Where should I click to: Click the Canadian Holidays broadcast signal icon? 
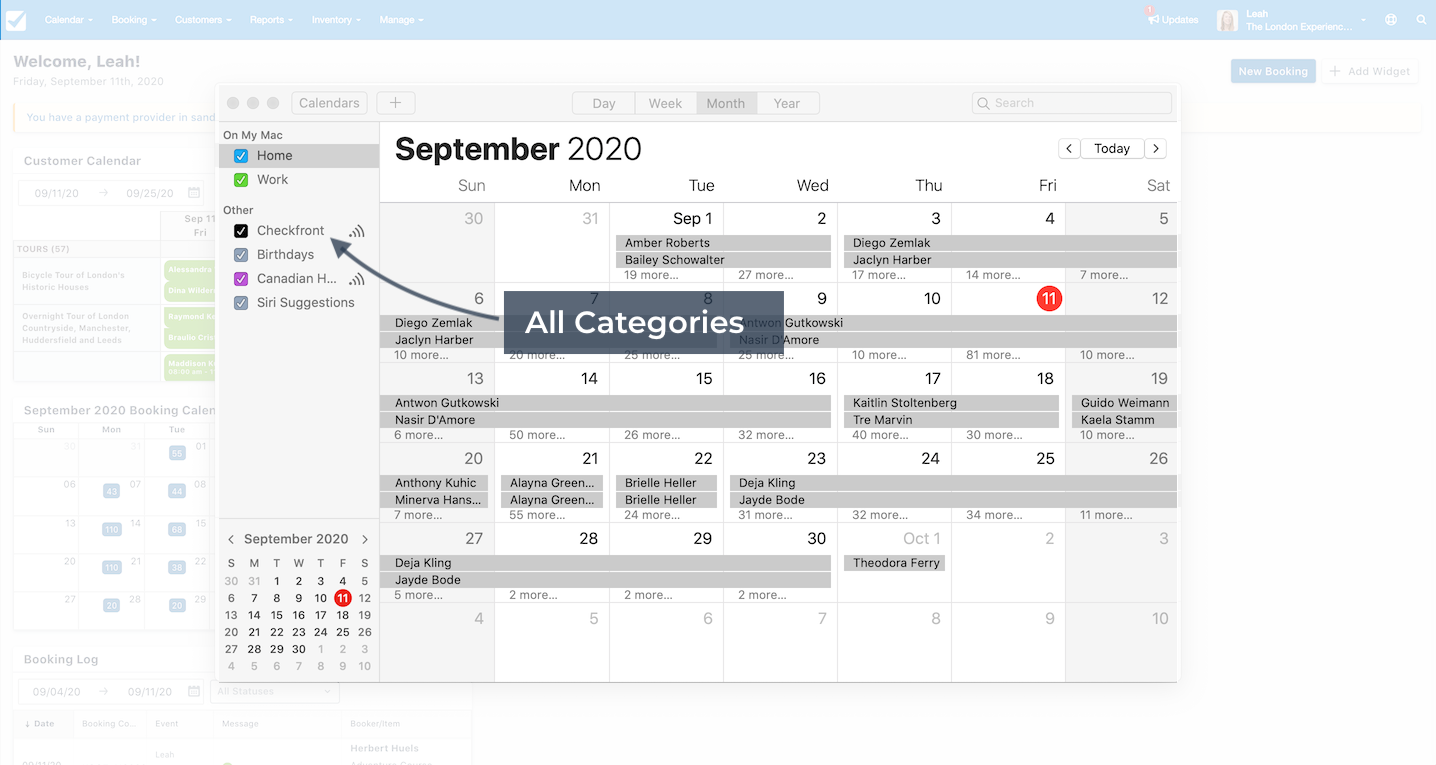(357, 279)
